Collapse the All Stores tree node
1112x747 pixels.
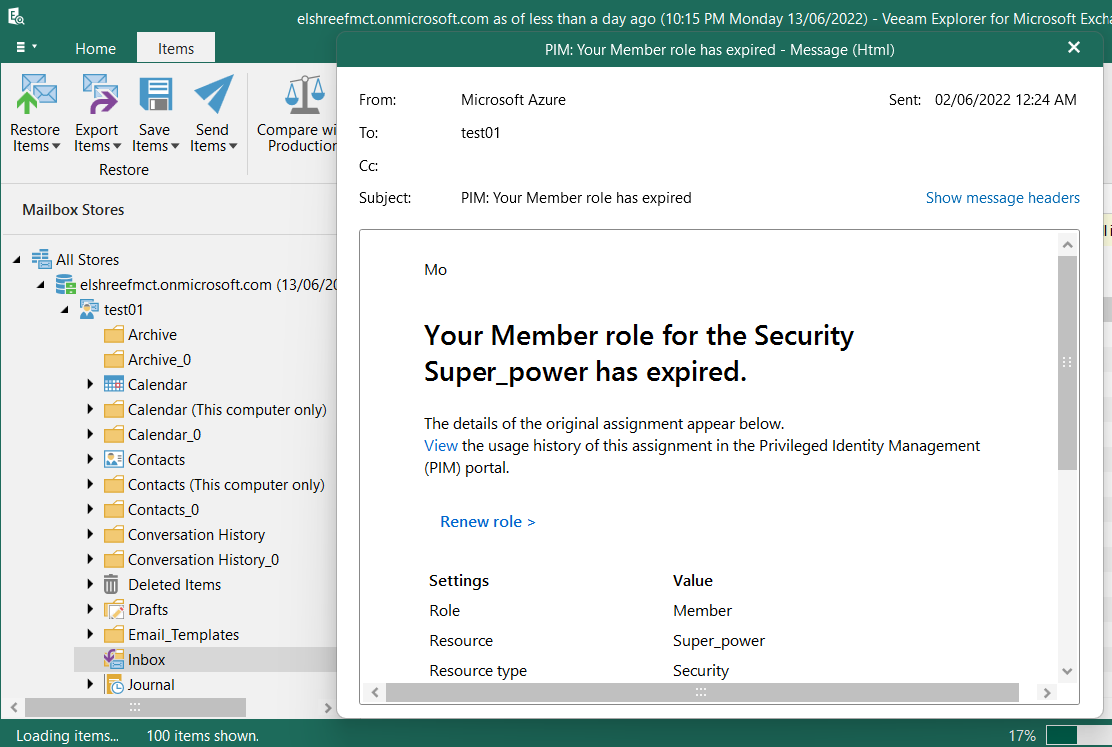click(x=17, y=260)
